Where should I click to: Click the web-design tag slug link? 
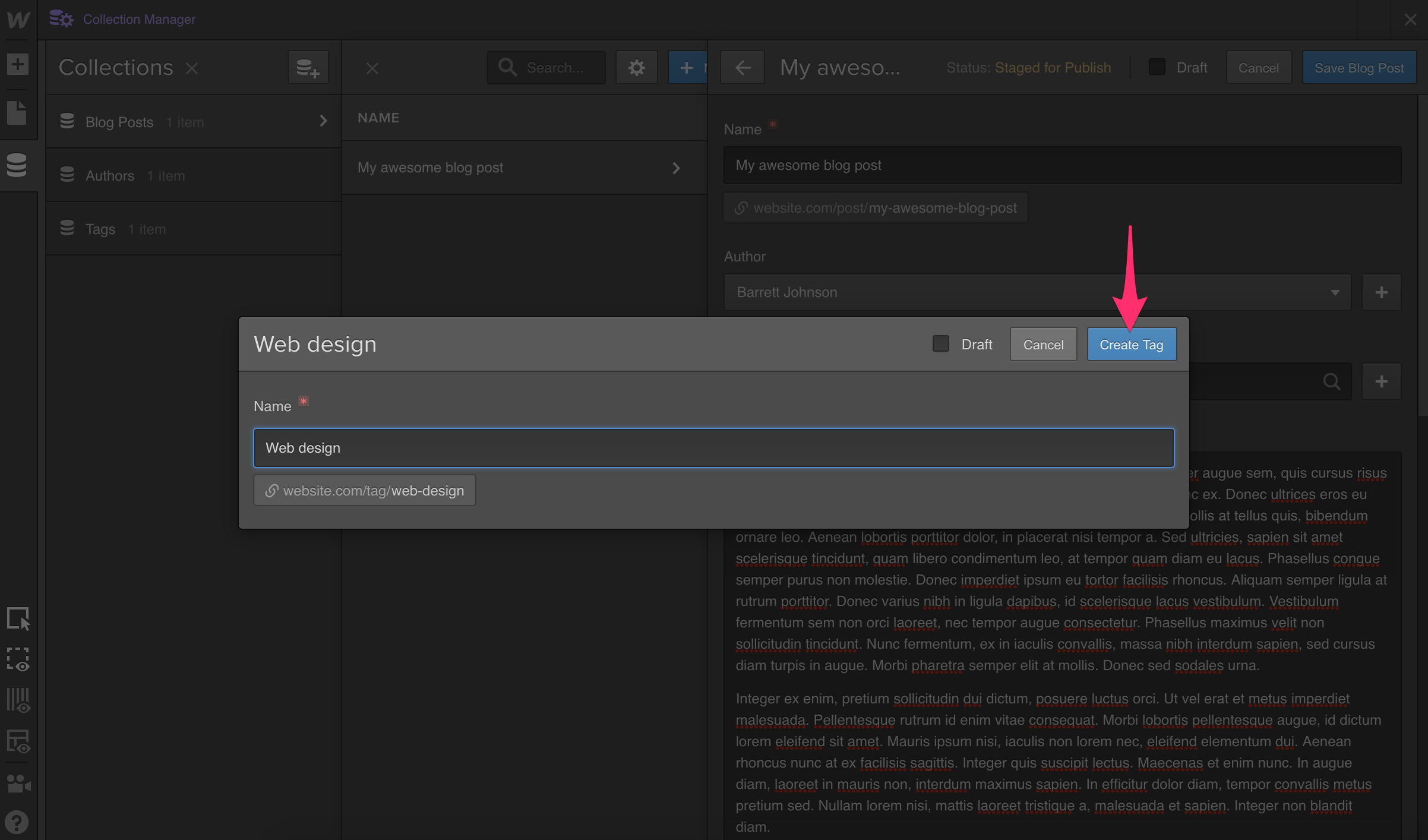[364, 491]
